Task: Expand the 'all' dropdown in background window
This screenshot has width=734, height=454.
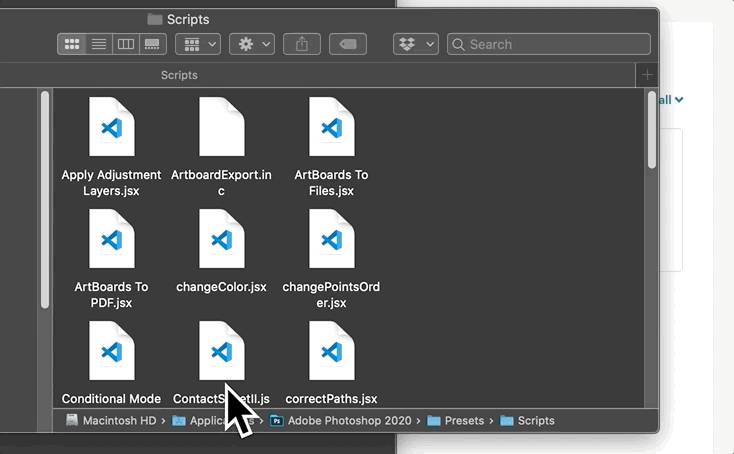Action: (x=672, y=100)
